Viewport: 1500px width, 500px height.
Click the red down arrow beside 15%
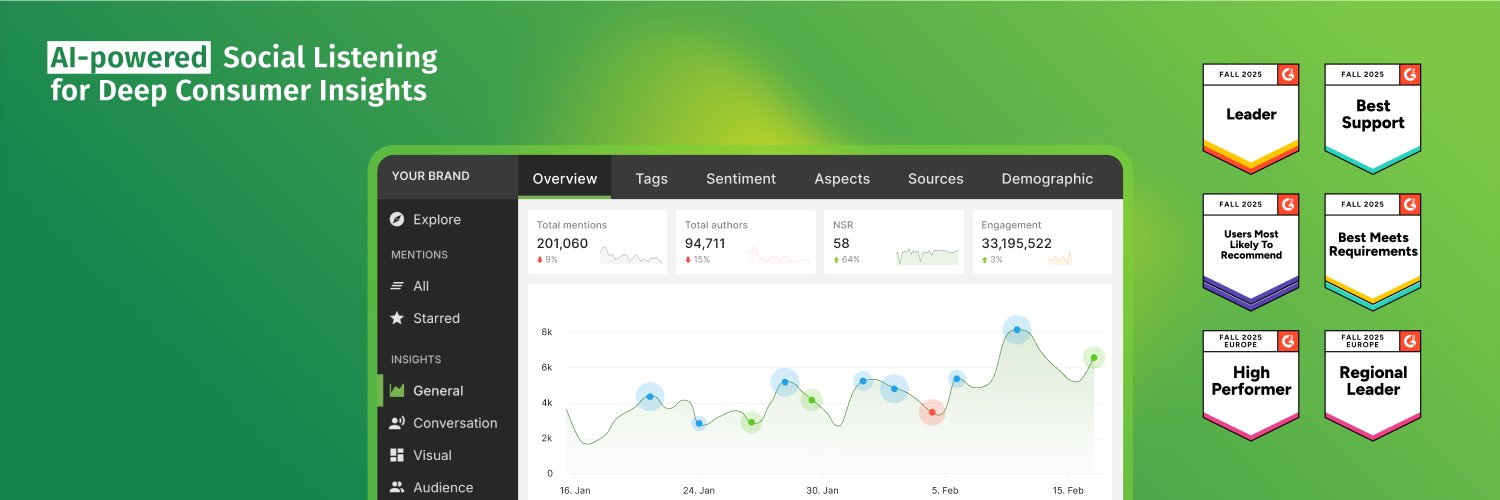tap(688, 260)
